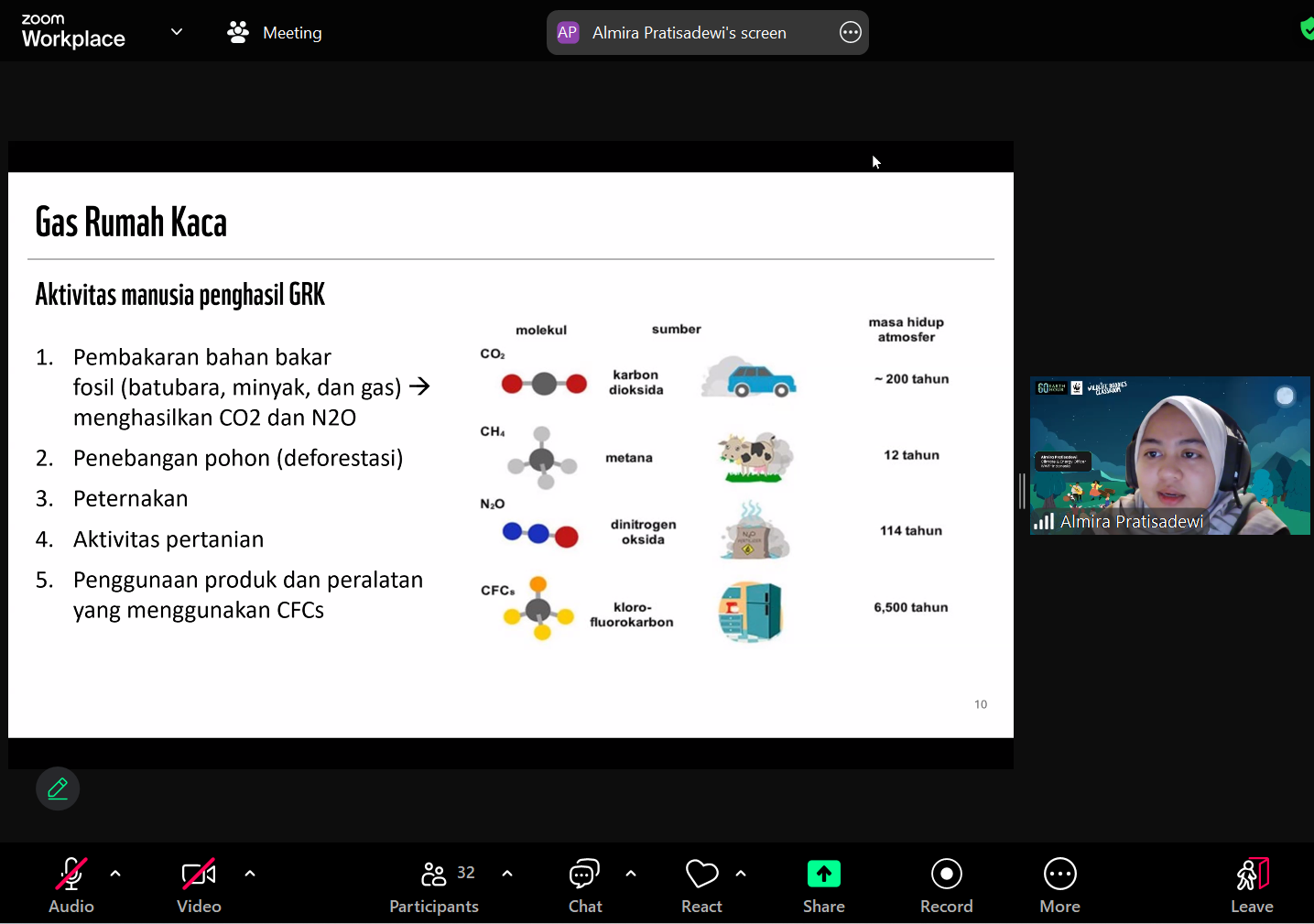Turn on camera with Video button
Screen dimensions: 1314x924
199,885
